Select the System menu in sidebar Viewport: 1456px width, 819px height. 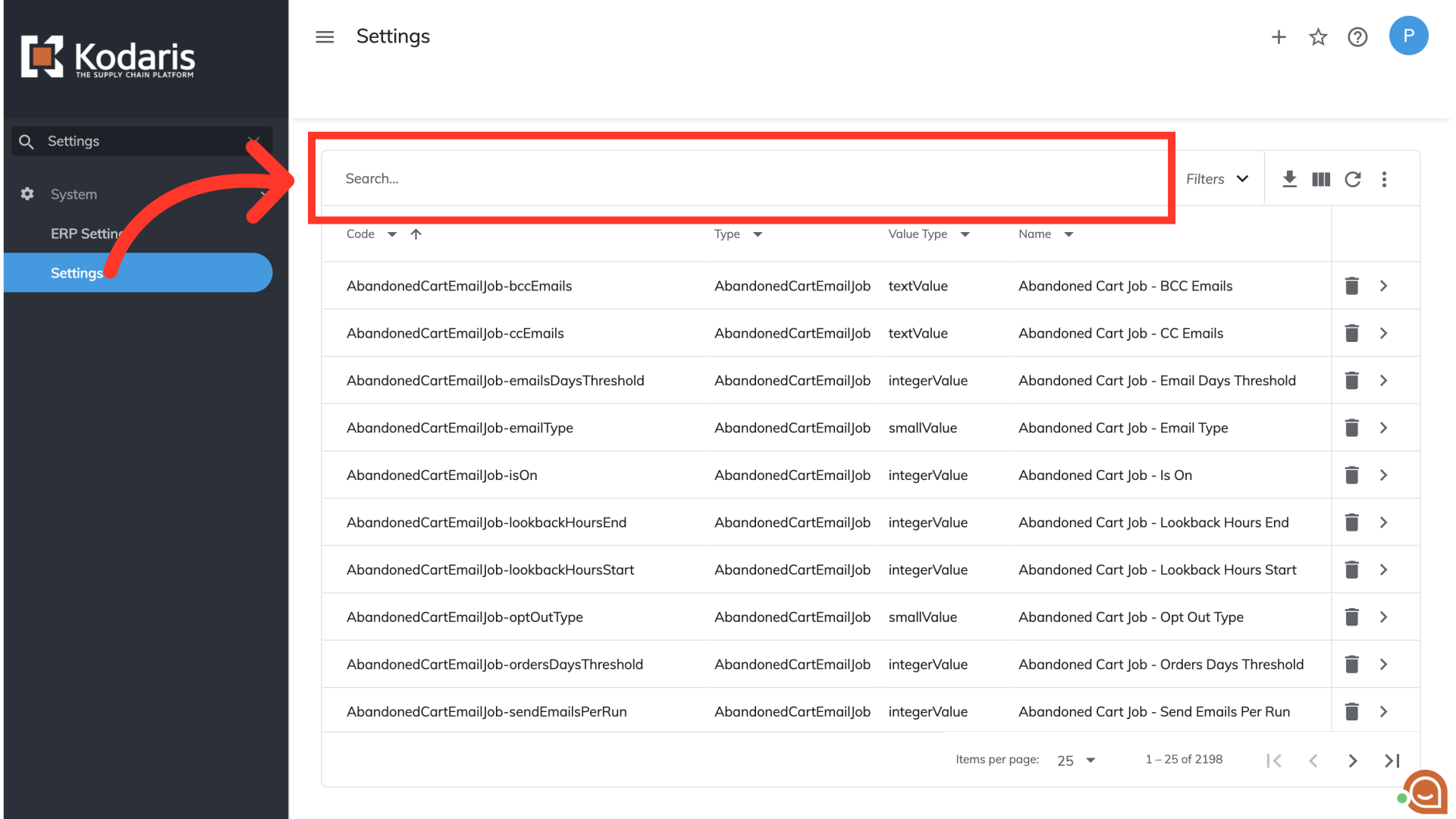(74, 194)
